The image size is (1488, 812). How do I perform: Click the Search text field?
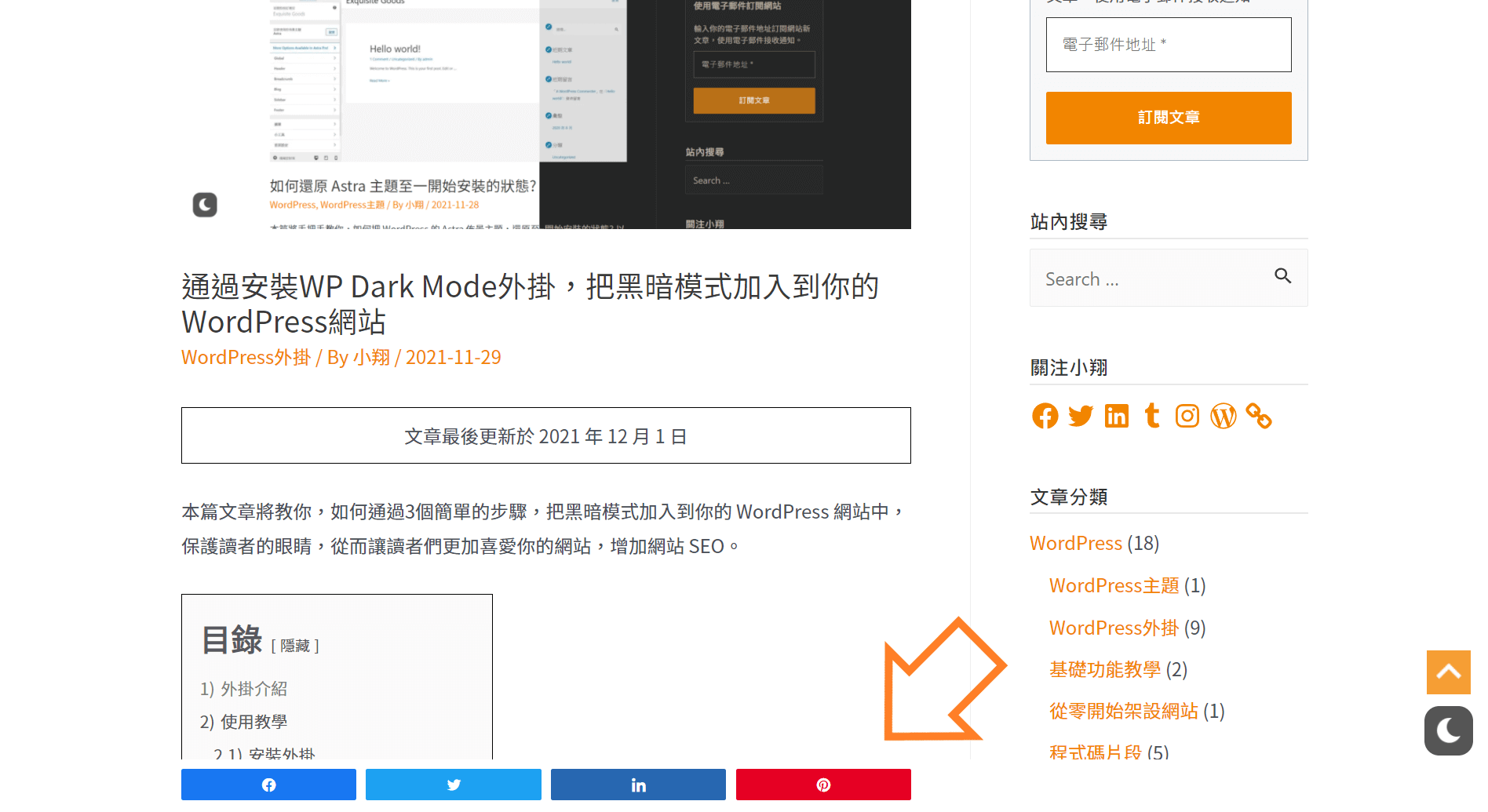pyautogui.click(x=1150, y=279)
